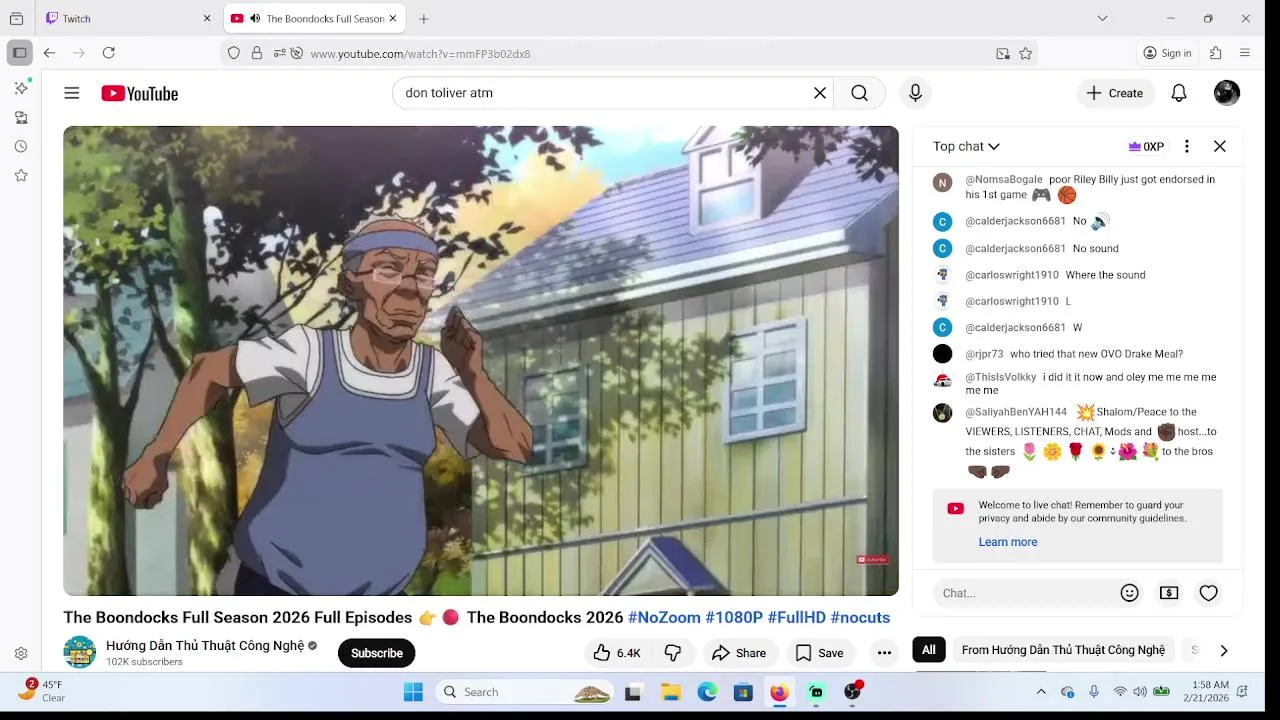Viewport: 1280px width, 720px height.
Task: Open live chat options three-dot menu
Action: coord(1187,146)
